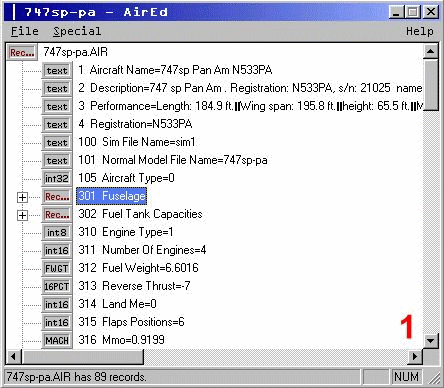Click the NUM indicator in status bar
The height and width of the screenshot is (388, 444).
click(406, 377)
